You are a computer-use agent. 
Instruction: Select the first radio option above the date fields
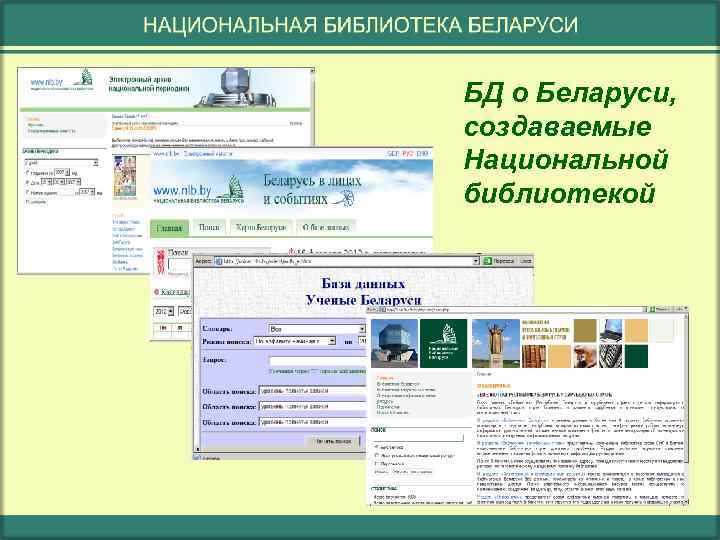(x=28, y=173)
